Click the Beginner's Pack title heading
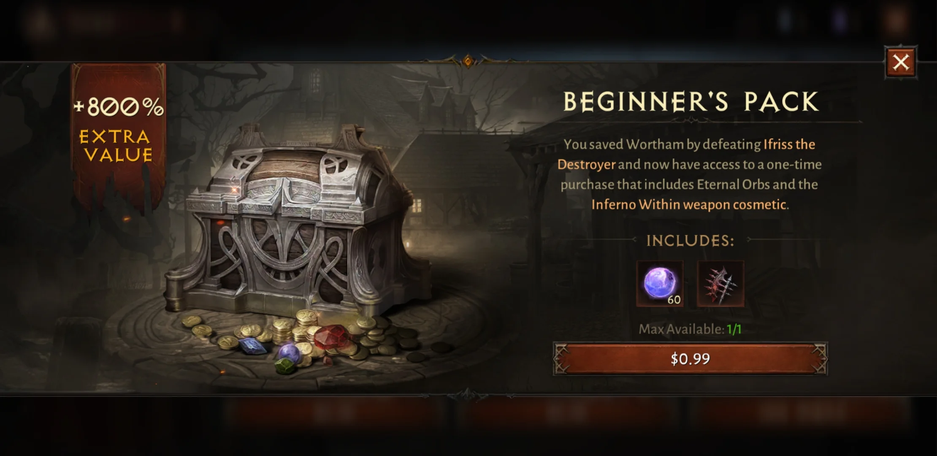This screenshot has width=937, height=456. [691, 102]
